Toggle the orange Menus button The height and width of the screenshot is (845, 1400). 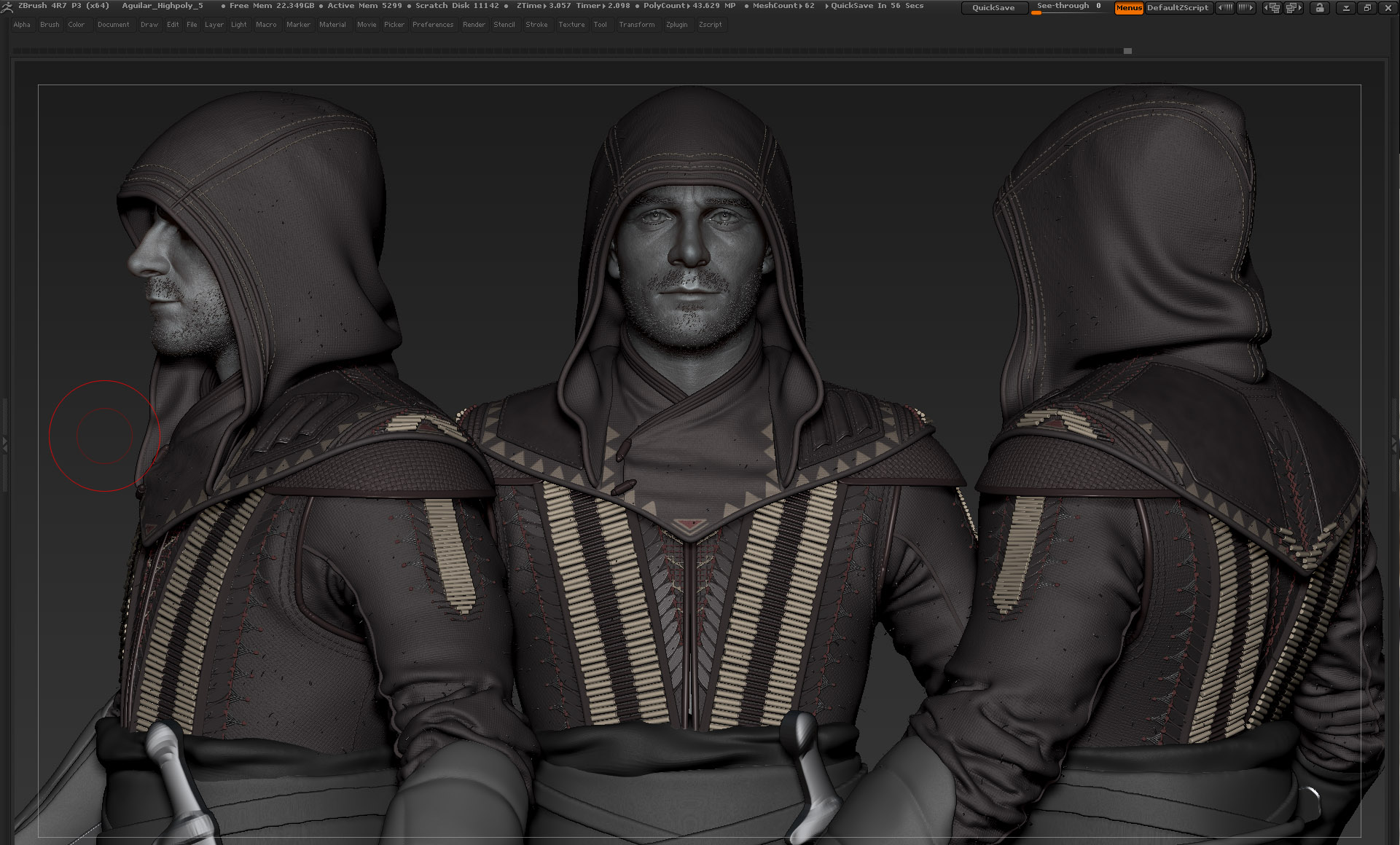coord(1128,7)
